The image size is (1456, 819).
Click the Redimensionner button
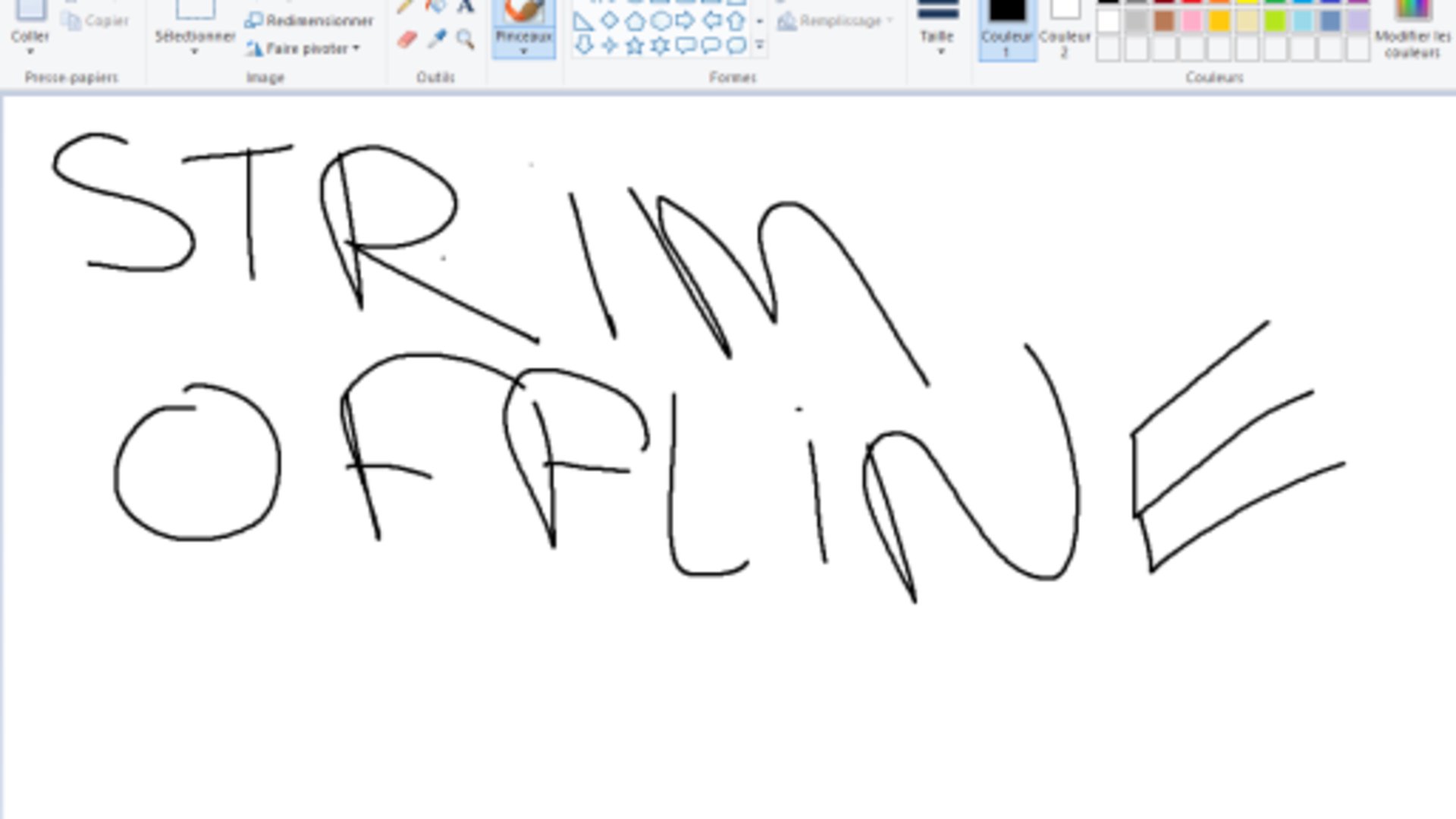click(309, 20)
